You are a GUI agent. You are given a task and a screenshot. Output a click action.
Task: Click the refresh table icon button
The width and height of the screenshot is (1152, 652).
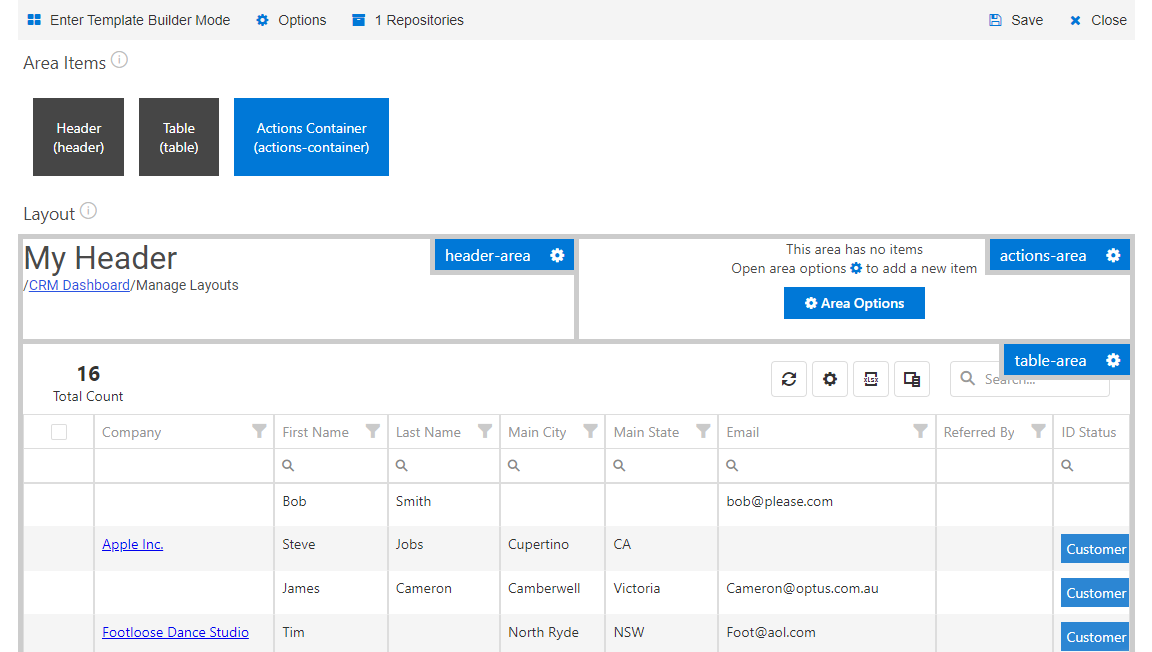pos(789,379)
